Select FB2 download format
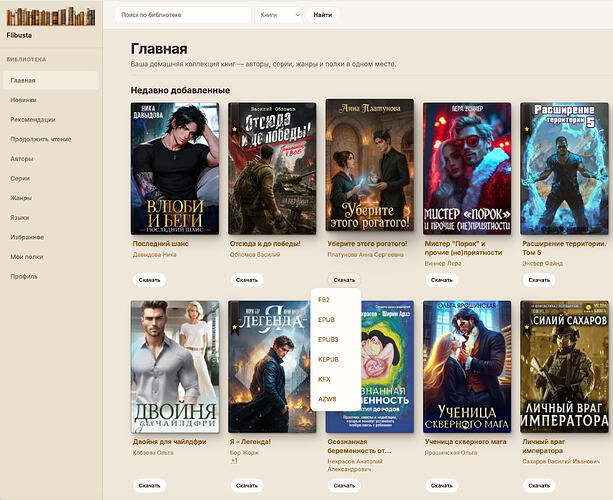This screenshot has height=500, width=613. point(335,300)
